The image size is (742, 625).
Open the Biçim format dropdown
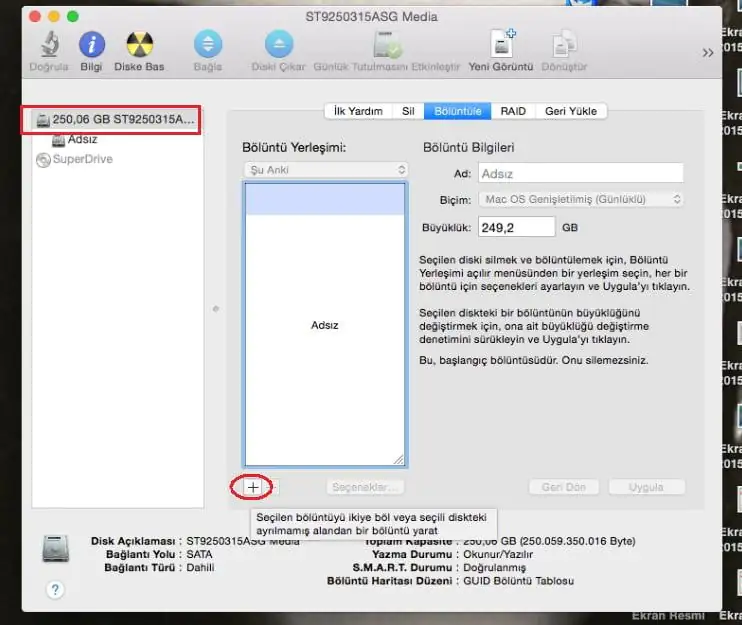click(x=580, y=200)
